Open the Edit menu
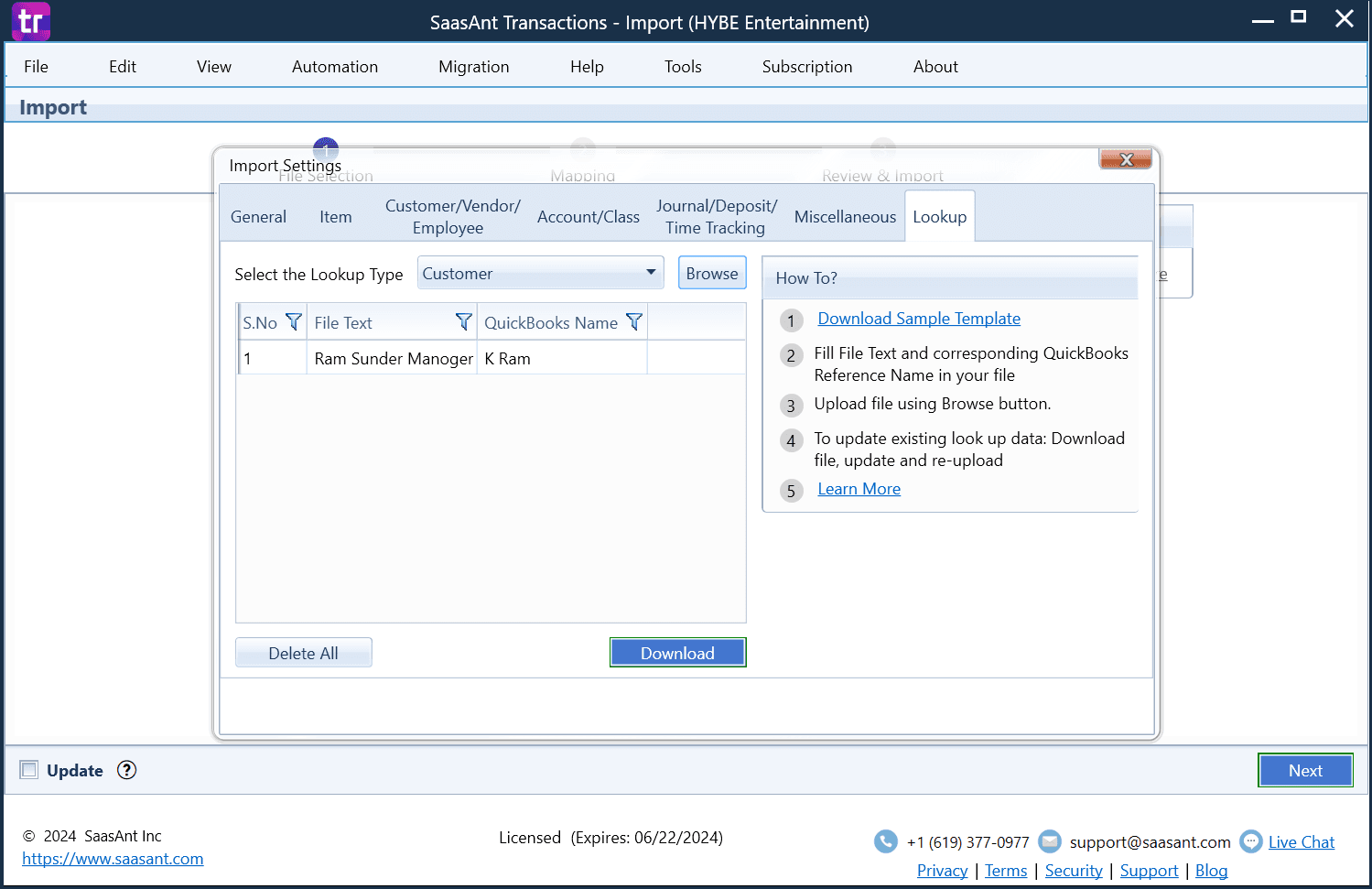The width and height of the screenshot is (1372, 889). click(x=123, y=67)
